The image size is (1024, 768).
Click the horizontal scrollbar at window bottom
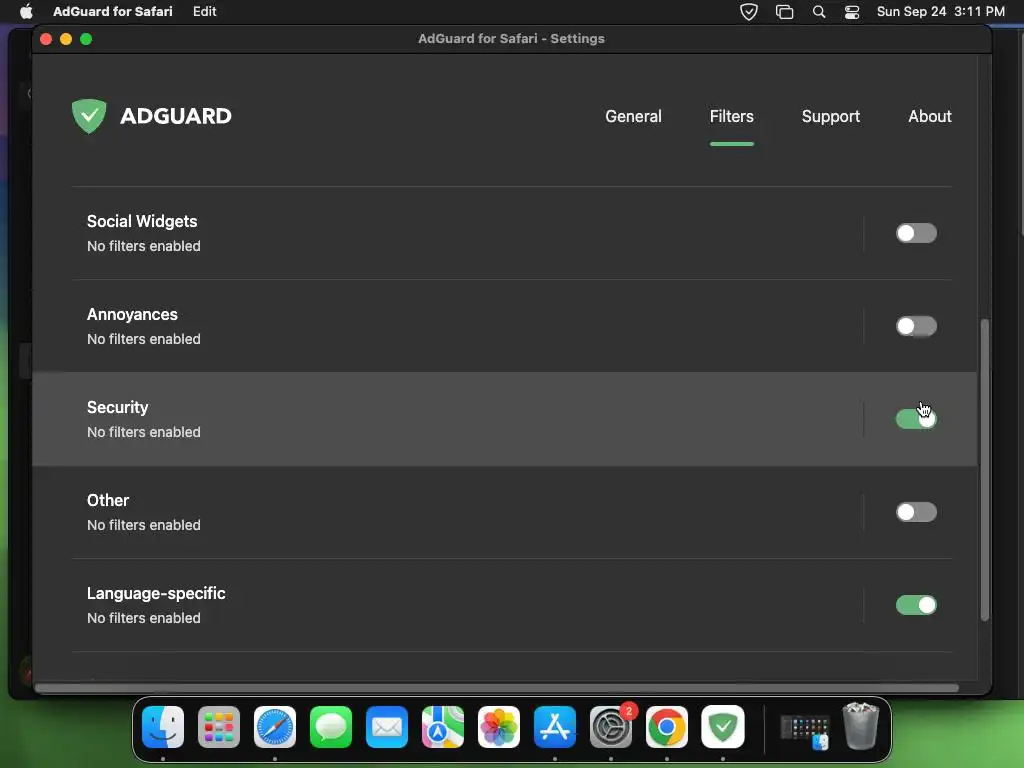pyautogui.click(x=496, y=688)
